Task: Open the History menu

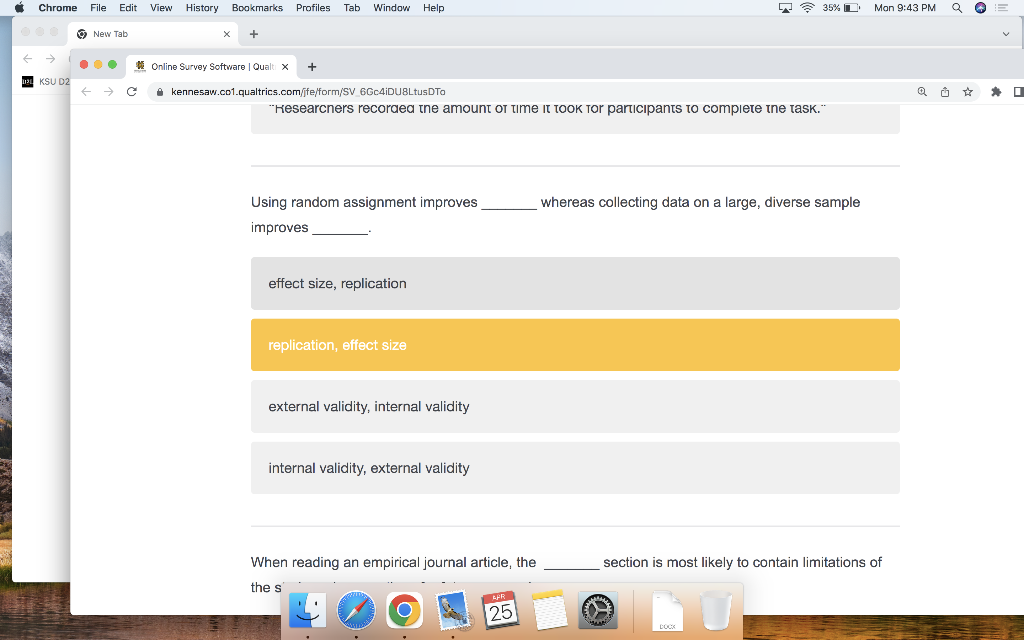Action: pyautogui.click(x=202, y=8)
